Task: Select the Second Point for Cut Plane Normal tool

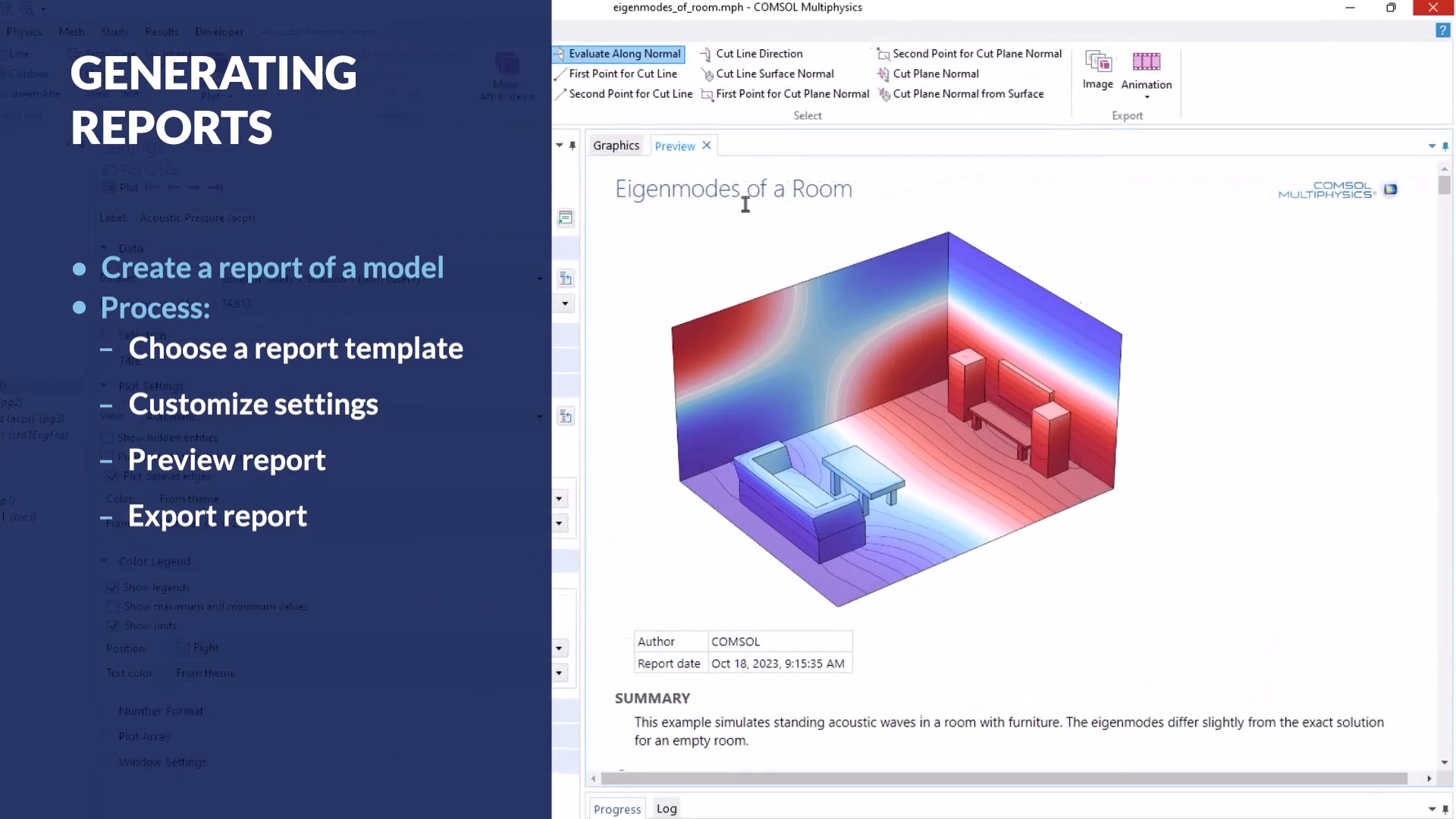Action: pyautogui.click(x=977, y=53)
